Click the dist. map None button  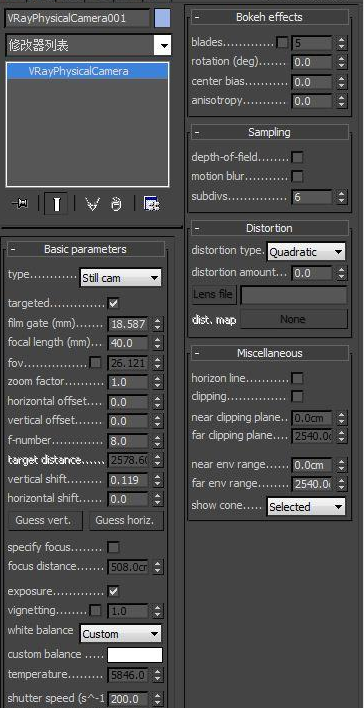[x=294, y=319]
